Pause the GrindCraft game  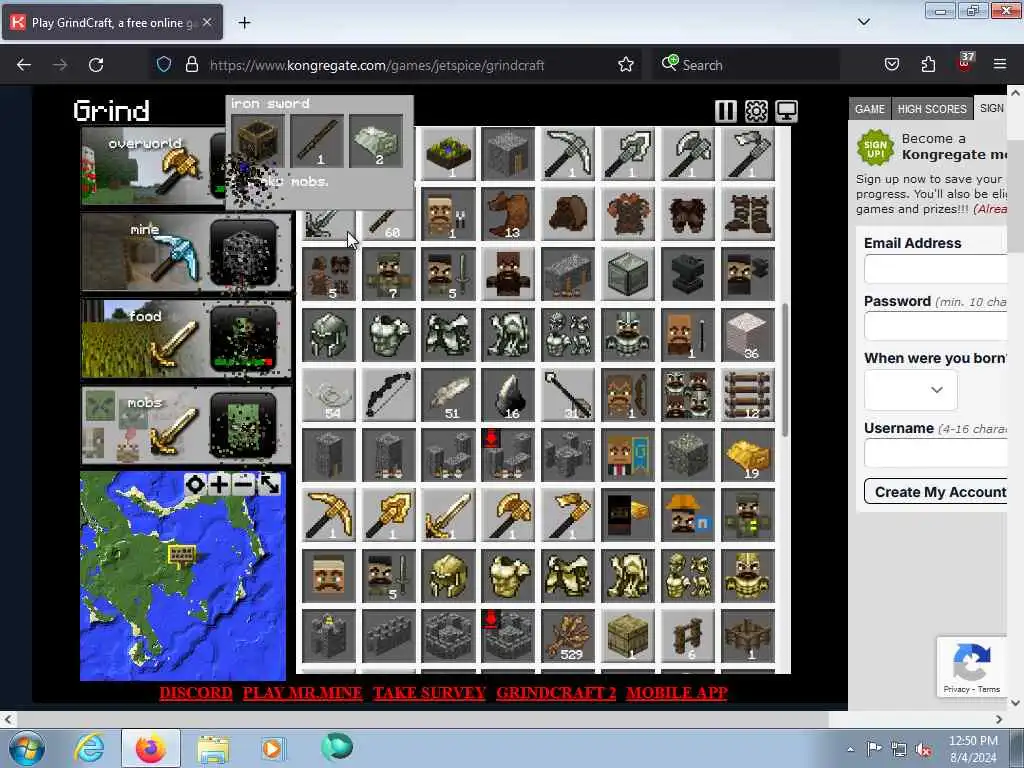pyautogui.click(x=726, y=111)
